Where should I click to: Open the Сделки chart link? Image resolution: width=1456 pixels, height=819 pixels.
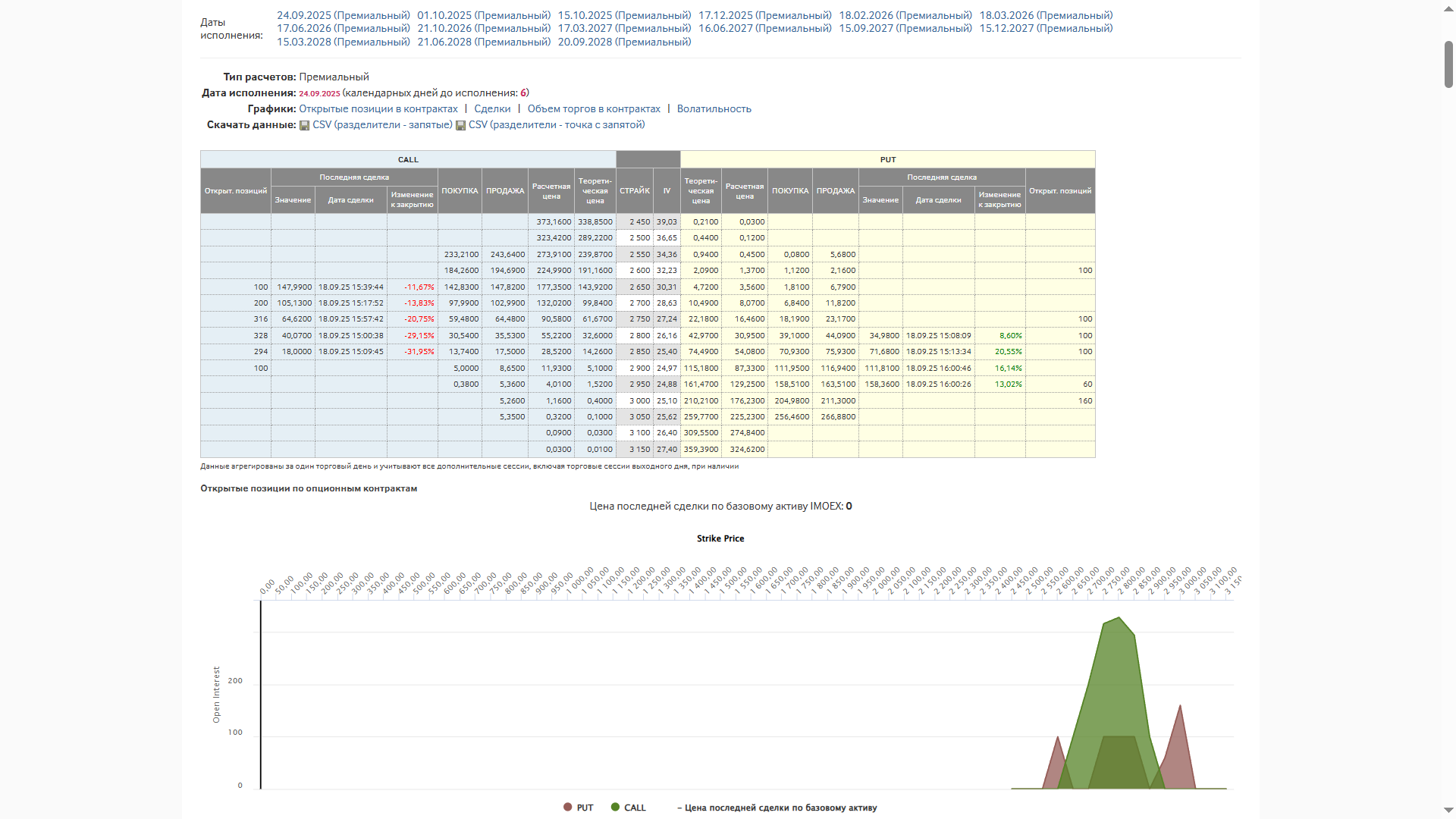coord(492,108)
